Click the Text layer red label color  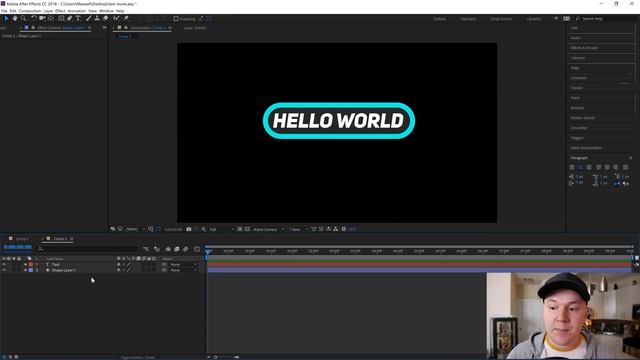(31, 264)
